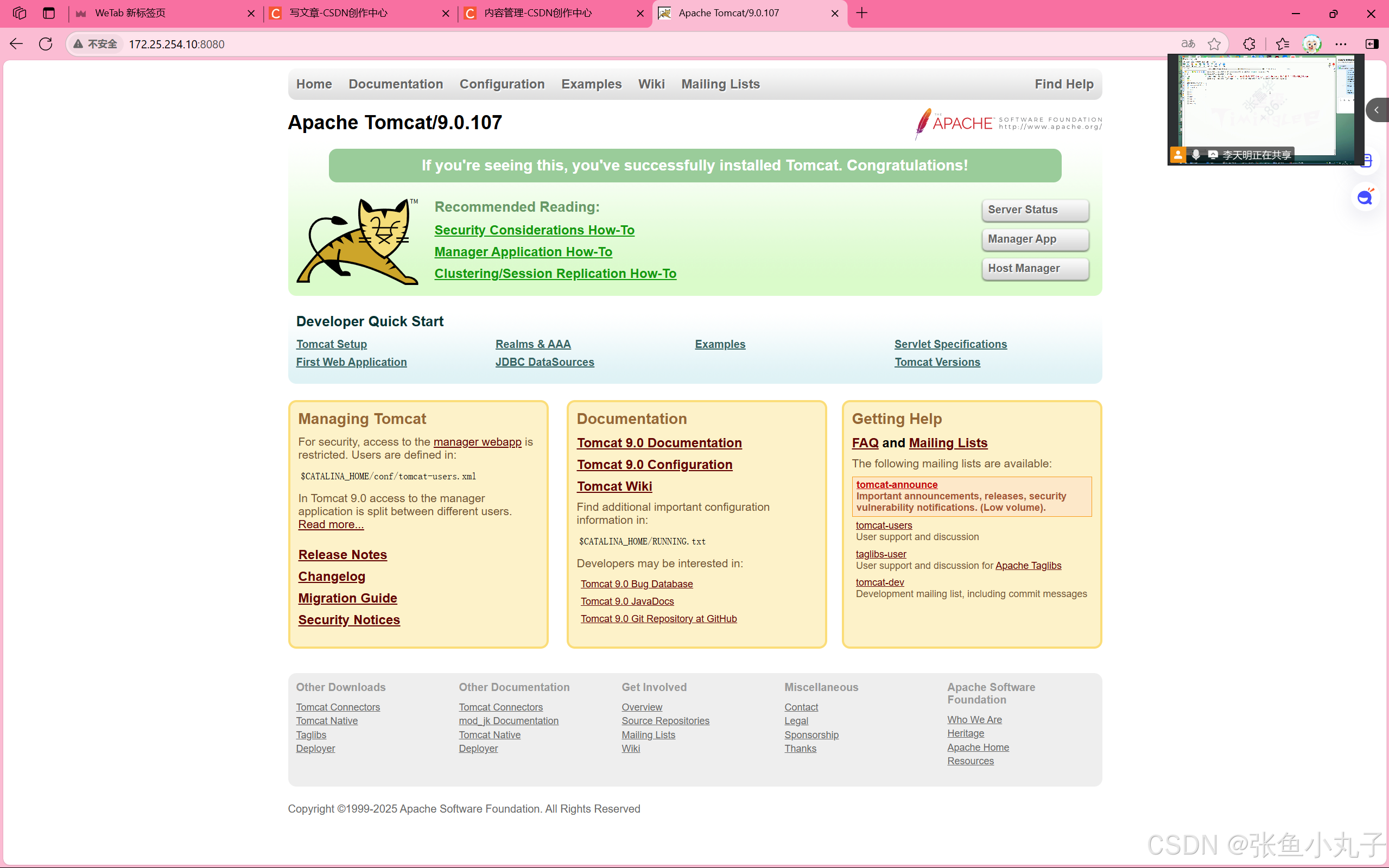This screenshot has width=1389, height=868.
Task: Switch to 写文章-CSDN创作中心 tab
Action: [360, 13]
